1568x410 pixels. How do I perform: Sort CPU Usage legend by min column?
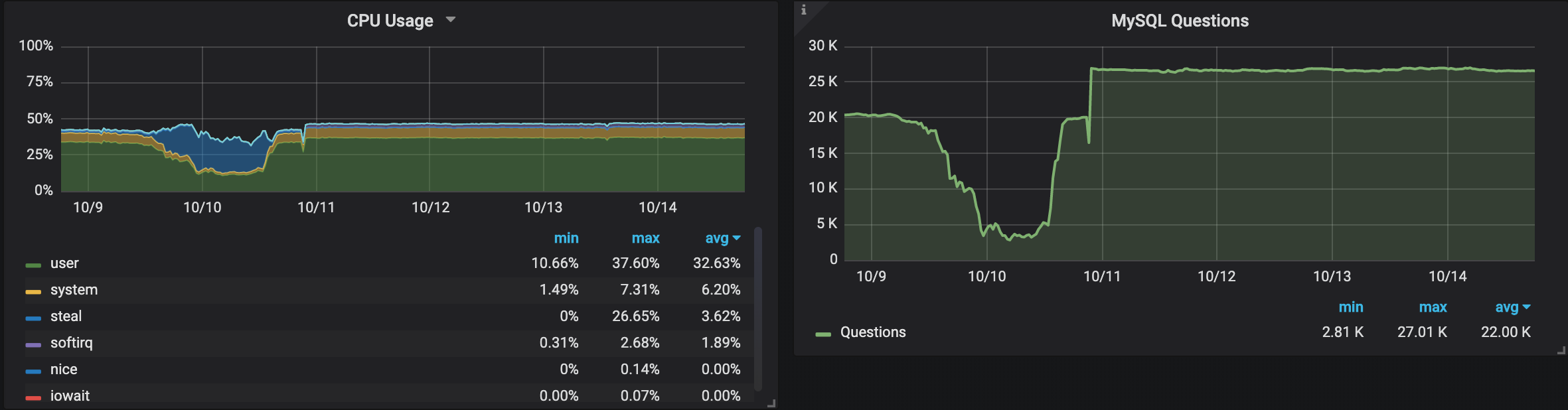[x=566, y=238]
